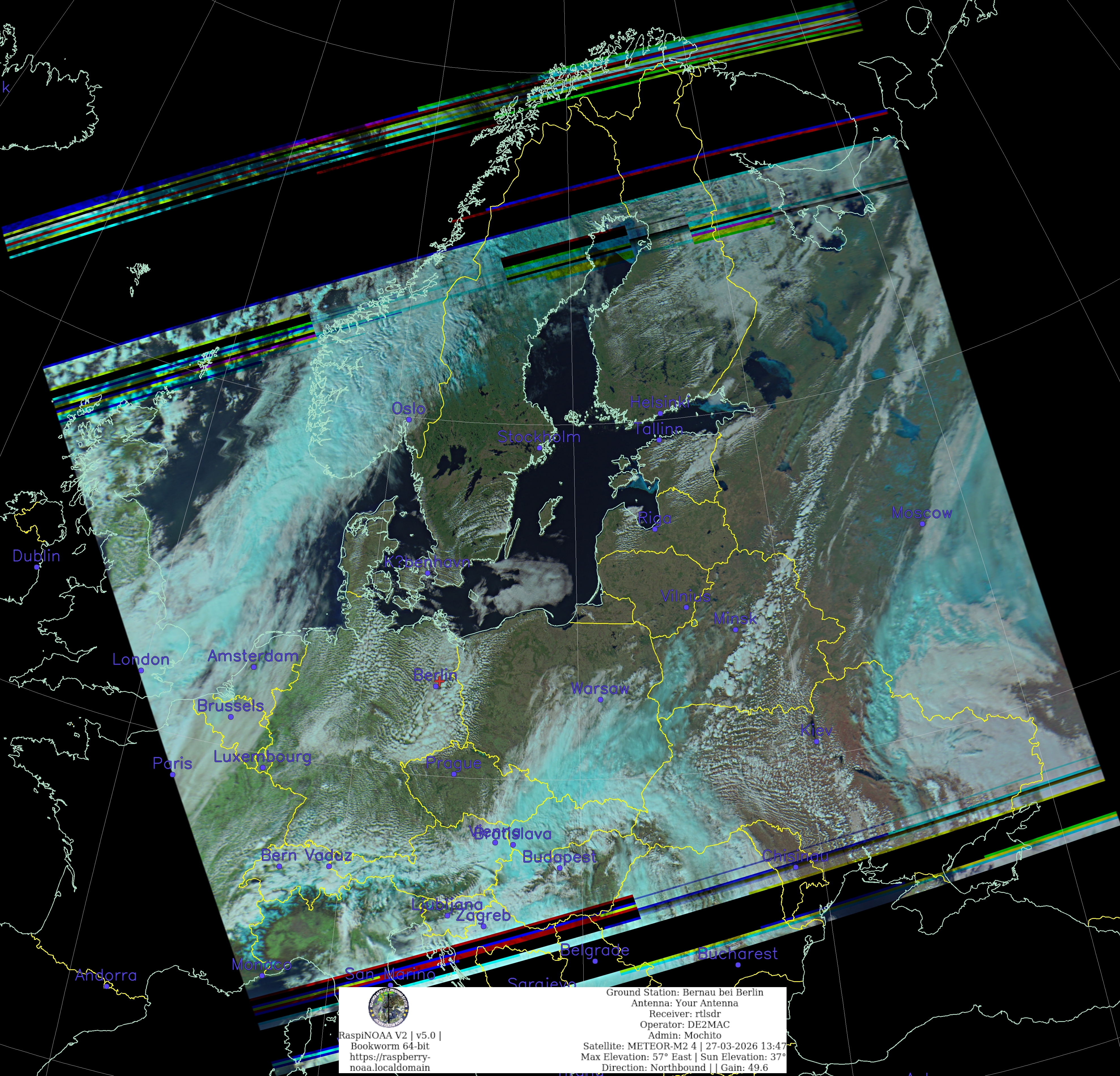The height and width of the screenshot is (1076, 1120).
Task: Click the Helsinki city label
Action: coord(659,402)
